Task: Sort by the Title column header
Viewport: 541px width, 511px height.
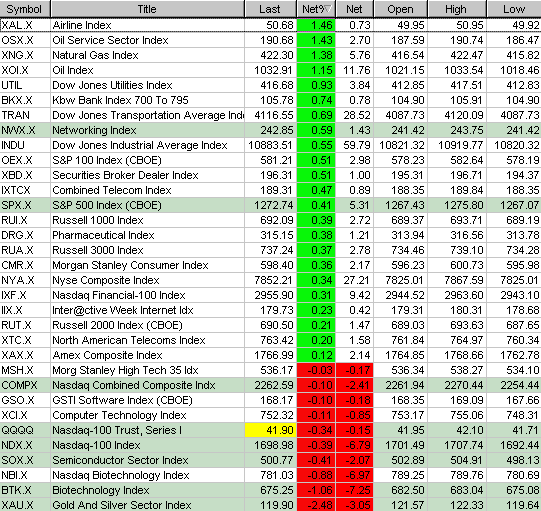Action: tap(147, 9)
